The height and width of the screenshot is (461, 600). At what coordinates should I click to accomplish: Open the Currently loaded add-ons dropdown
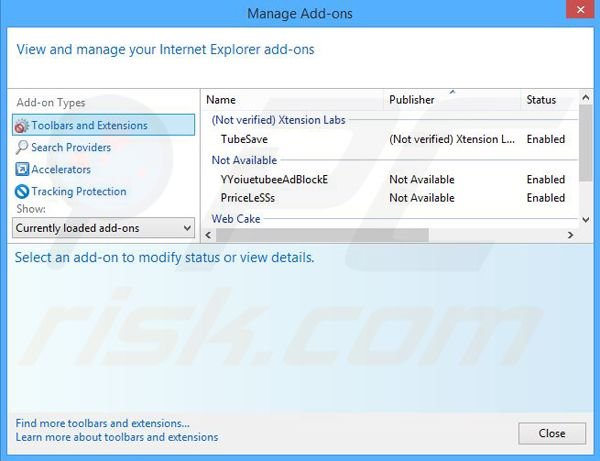pos(103,228)
